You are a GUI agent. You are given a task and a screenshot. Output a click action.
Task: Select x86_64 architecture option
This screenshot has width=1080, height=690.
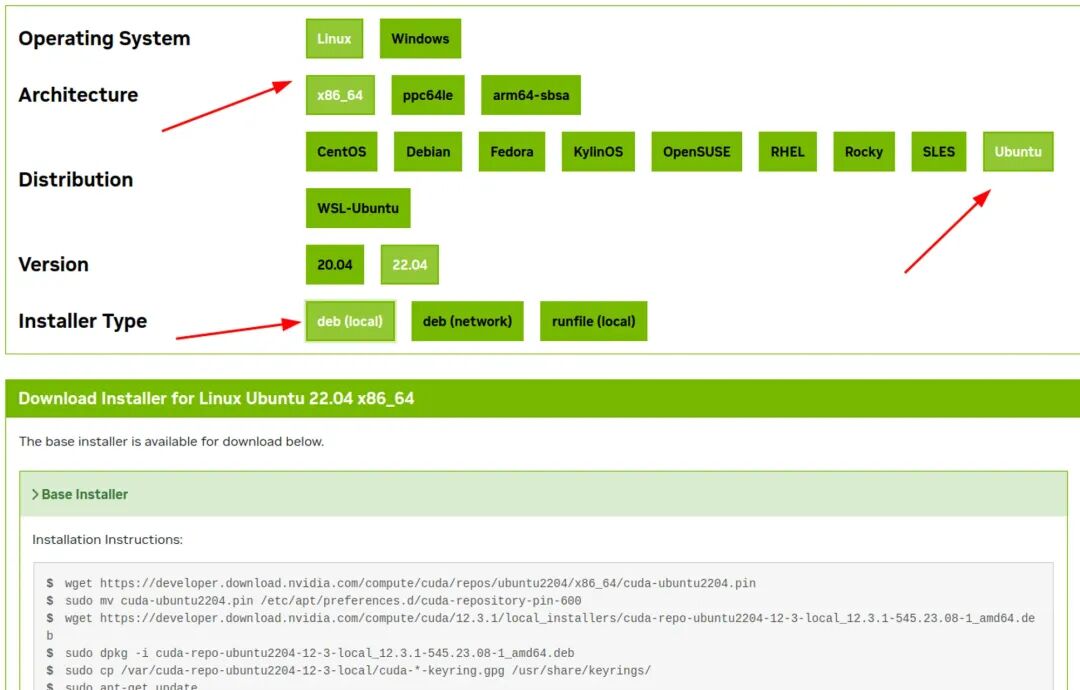click(340, 95)
